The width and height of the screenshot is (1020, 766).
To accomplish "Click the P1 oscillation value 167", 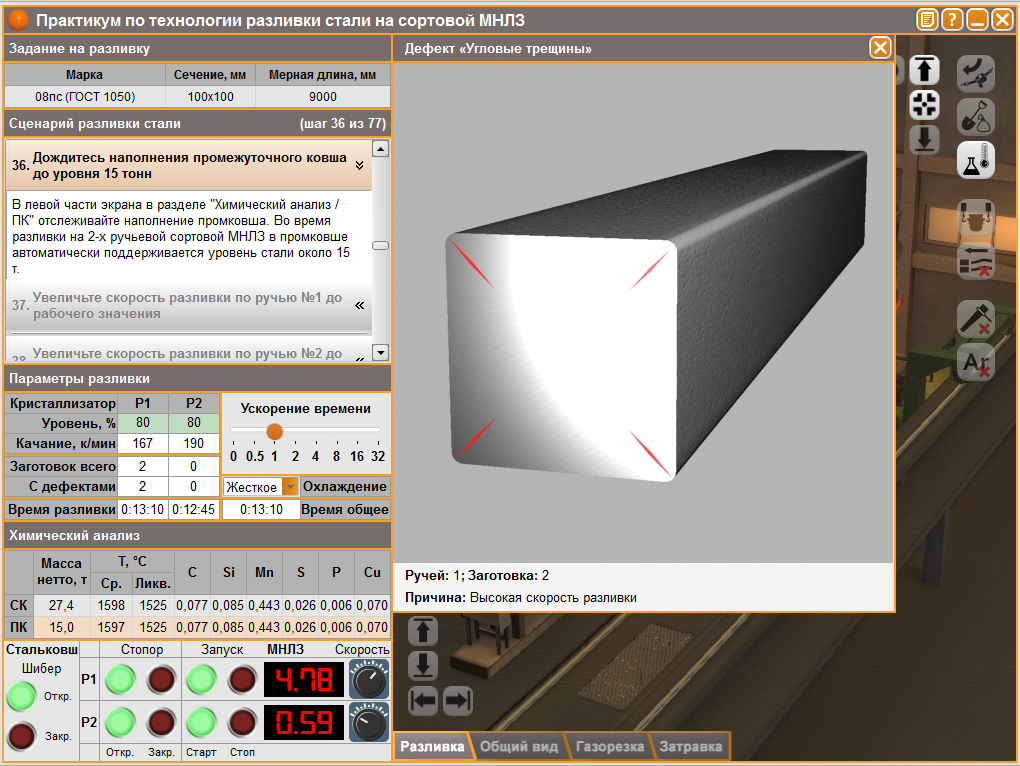I will click(142, 443).
